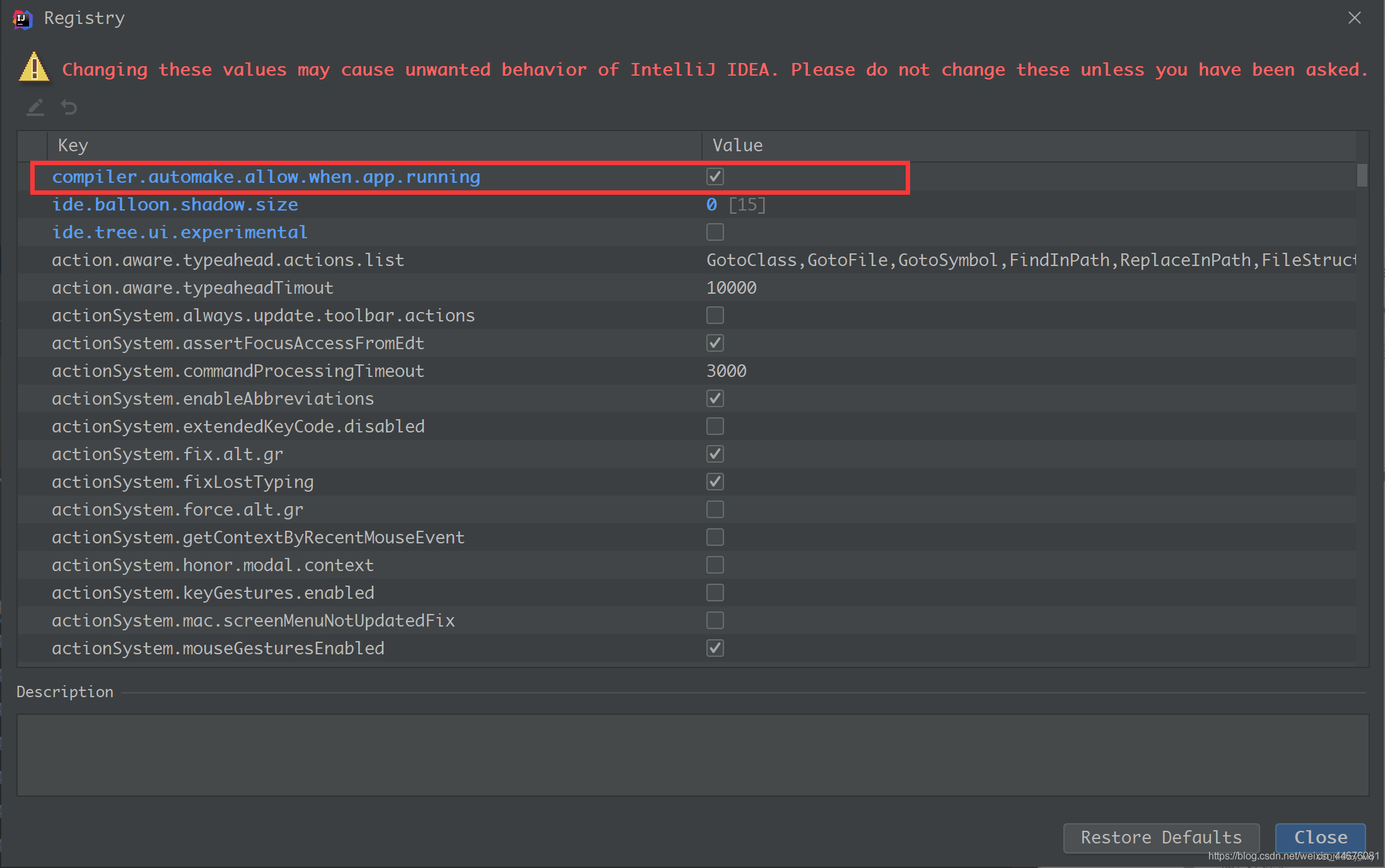Click the yellow warning triangle icon
Image resolution: width=1385 pixels, height=868 pixels.
[x=34, y=67]
